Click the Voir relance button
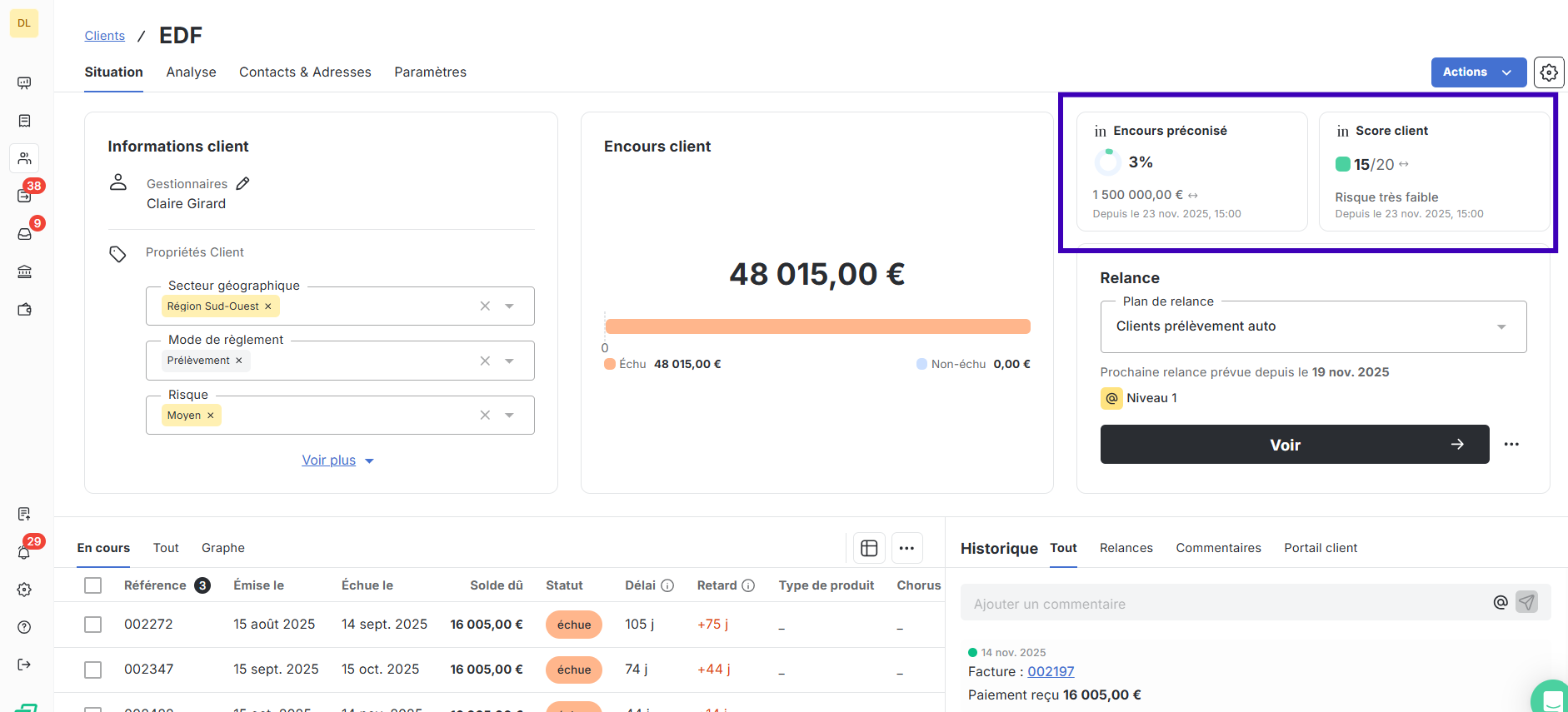Image resolution: width=1568 pixels, height=712 pixels. click(1295, 445)
